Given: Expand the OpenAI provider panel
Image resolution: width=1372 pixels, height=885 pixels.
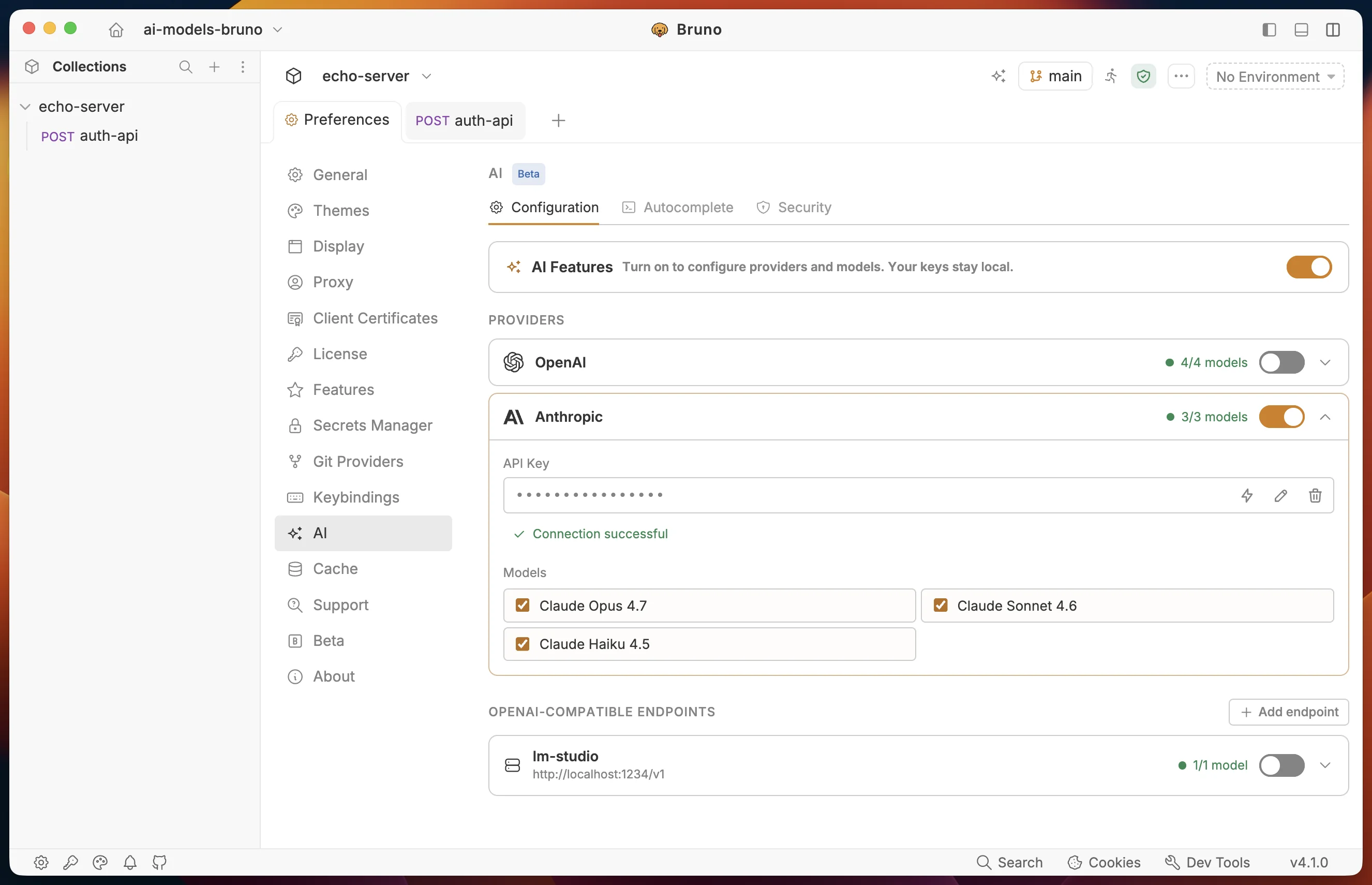Looking at the screenshot, I should click(1325, 362).
